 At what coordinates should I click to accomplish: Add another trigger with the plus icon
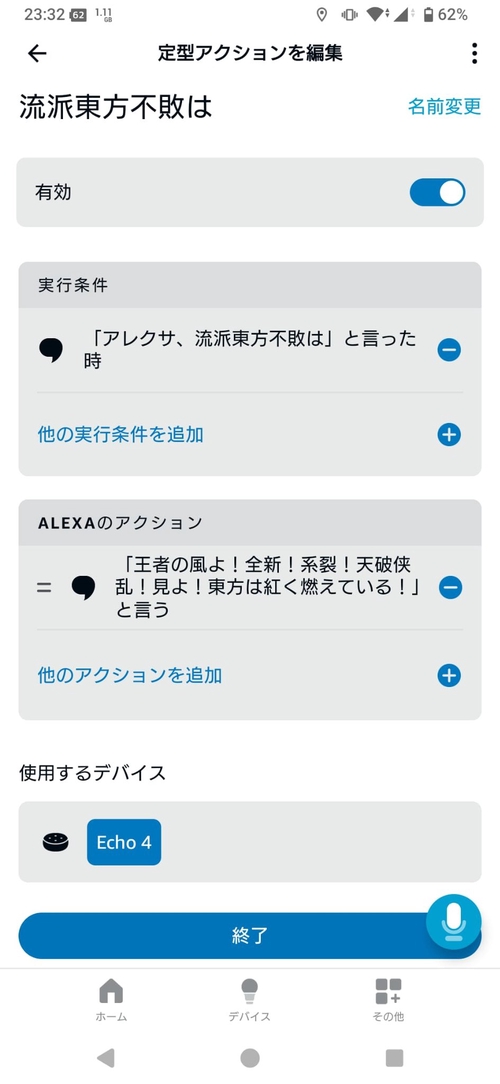(449, 435)
